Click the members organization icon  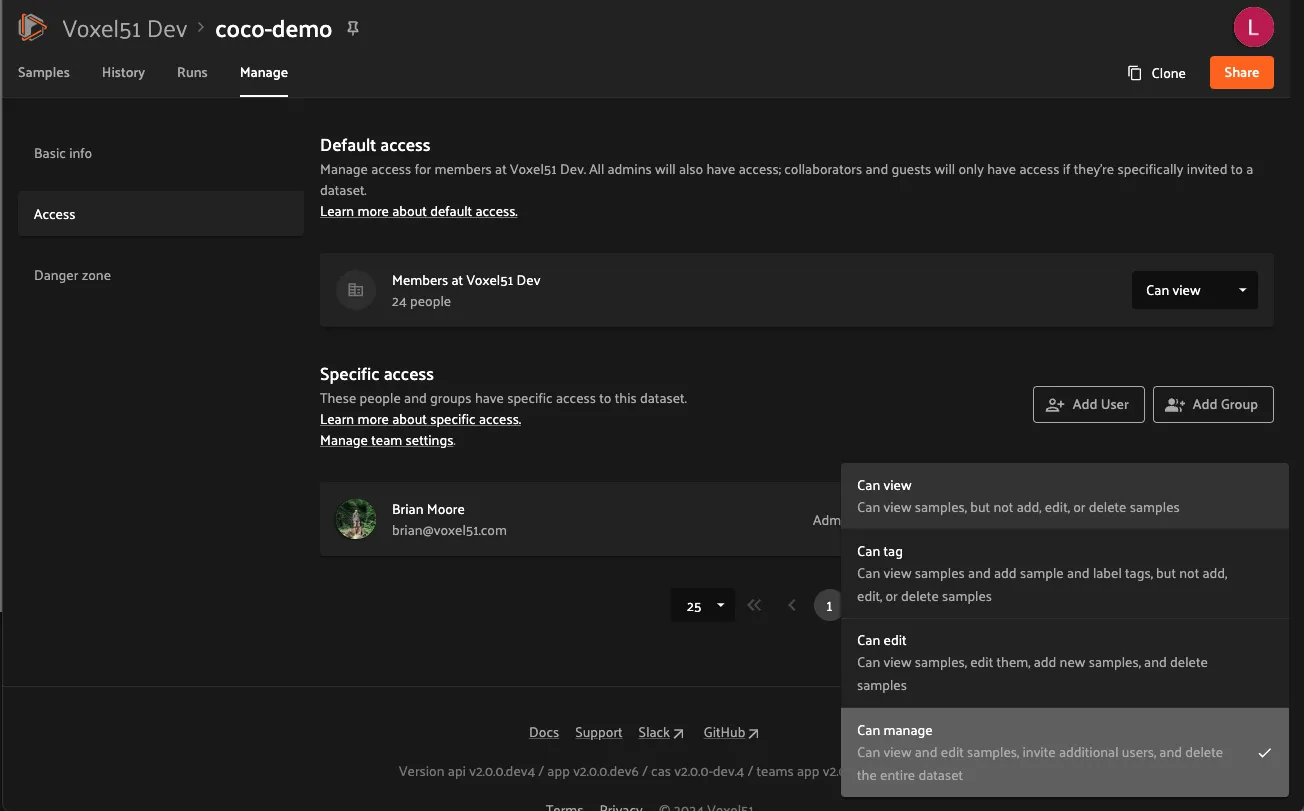coord(355,290)
